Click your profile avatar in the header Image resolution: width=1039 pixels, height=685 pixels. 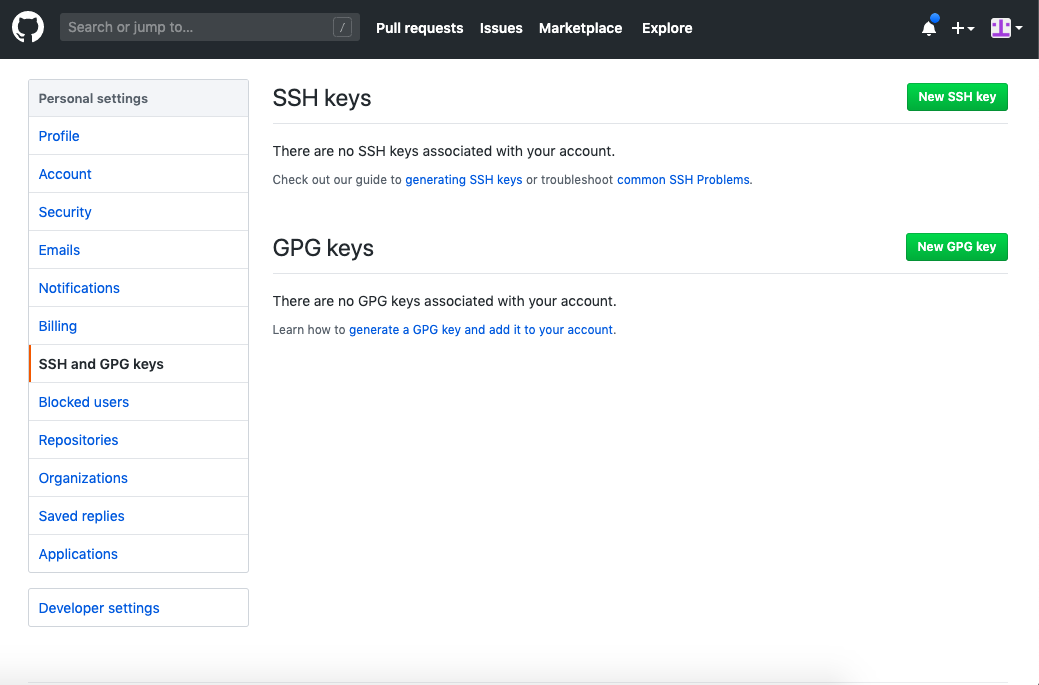tap(999, 27)
